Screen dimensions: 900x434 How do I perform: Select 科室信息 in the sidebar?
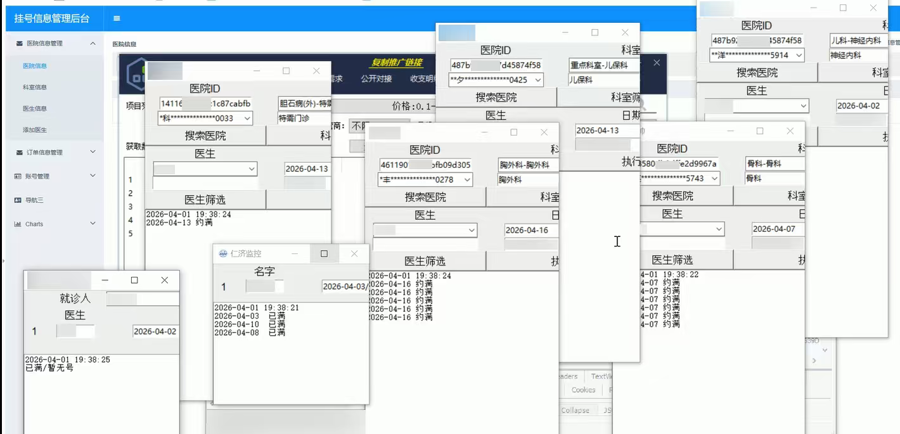point(35,87)
